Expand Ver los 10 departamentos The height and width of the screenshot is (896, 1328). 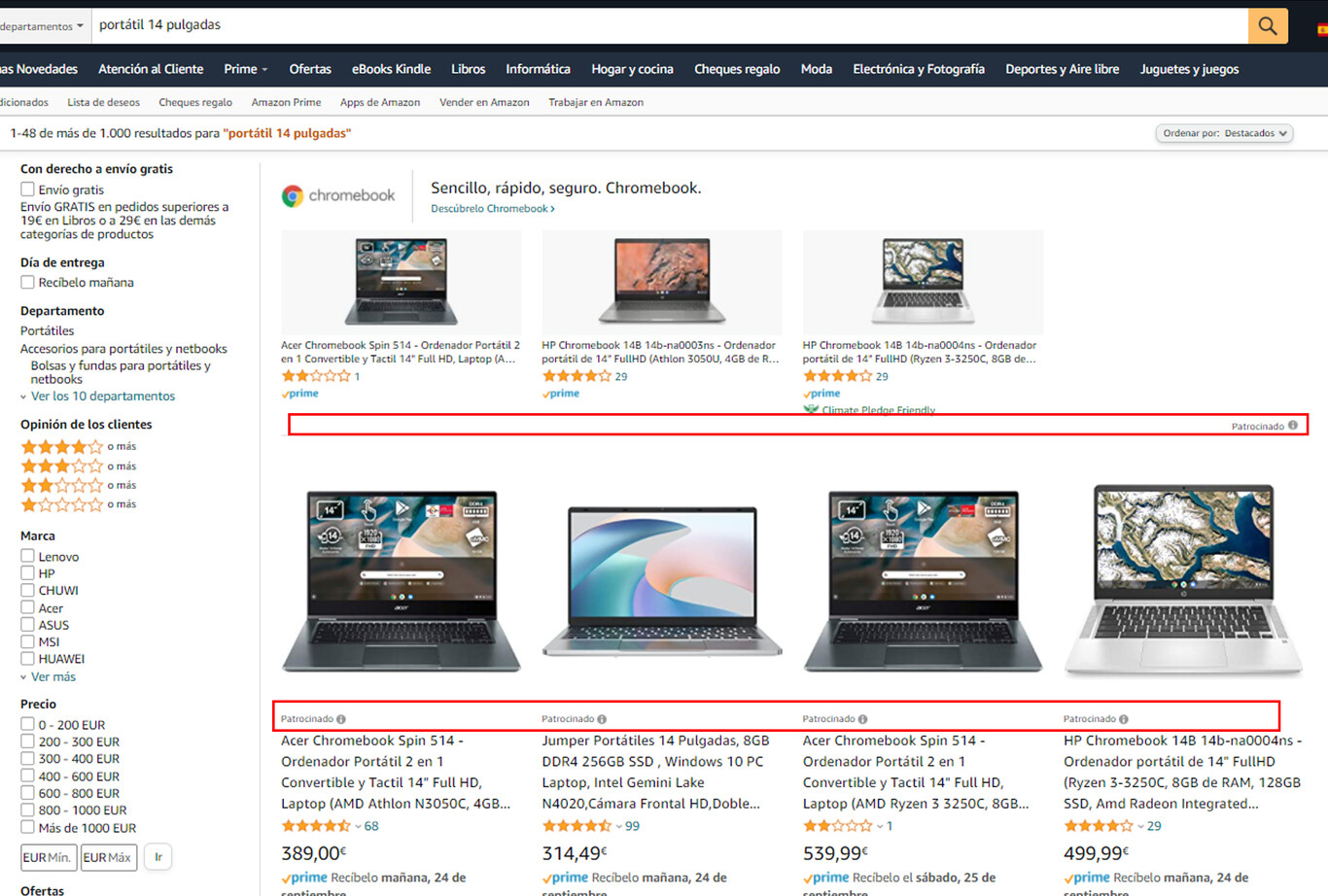coord(102,396)
